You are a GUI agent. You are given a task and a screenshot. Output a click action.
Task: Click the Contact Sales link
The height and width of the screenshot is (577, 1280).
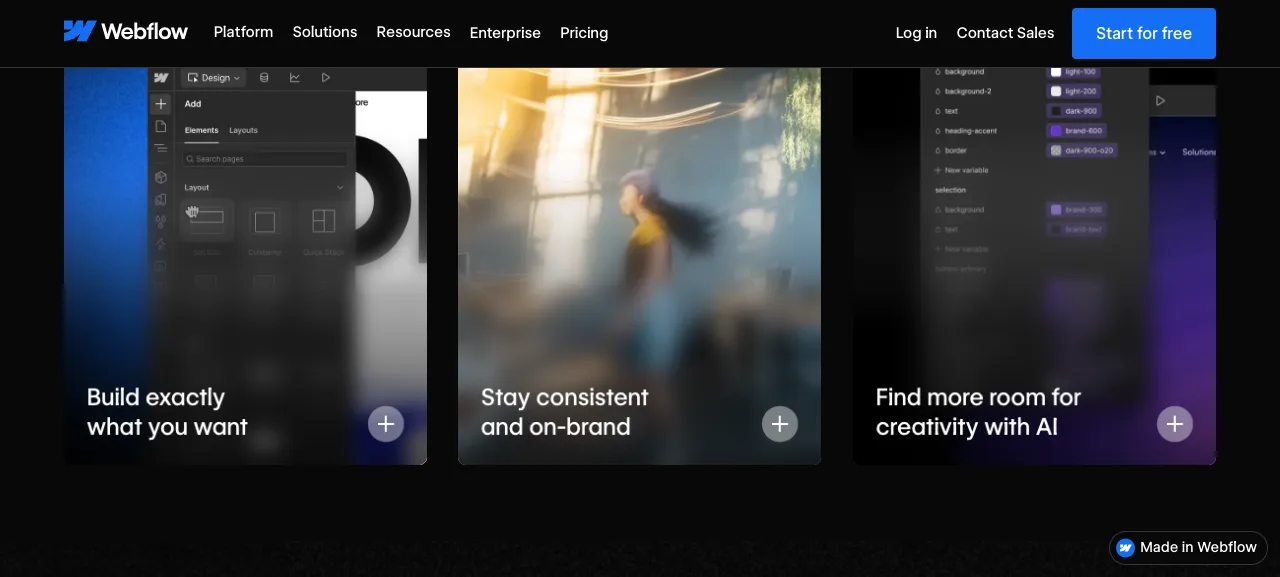1005,33
